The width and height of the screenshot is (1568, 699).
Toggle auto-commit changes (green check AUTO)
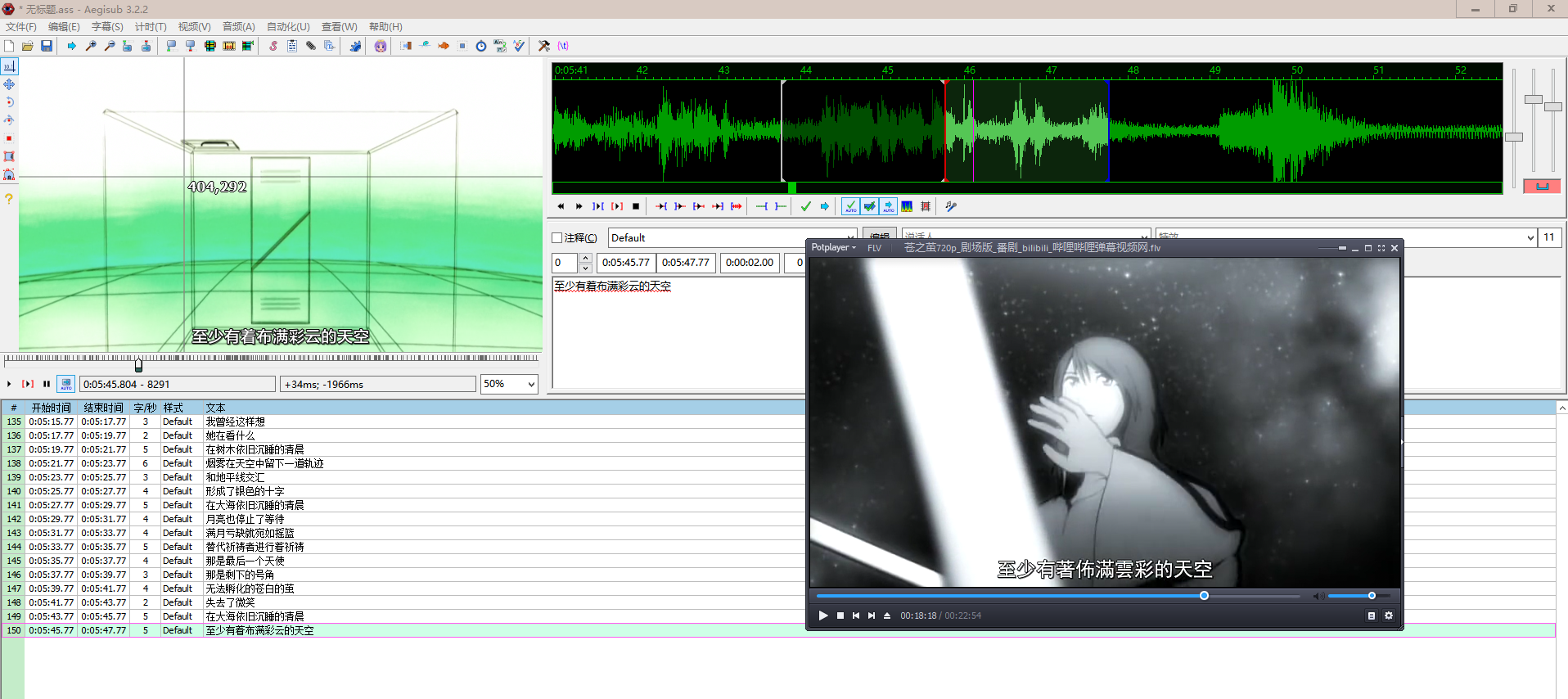850,206
